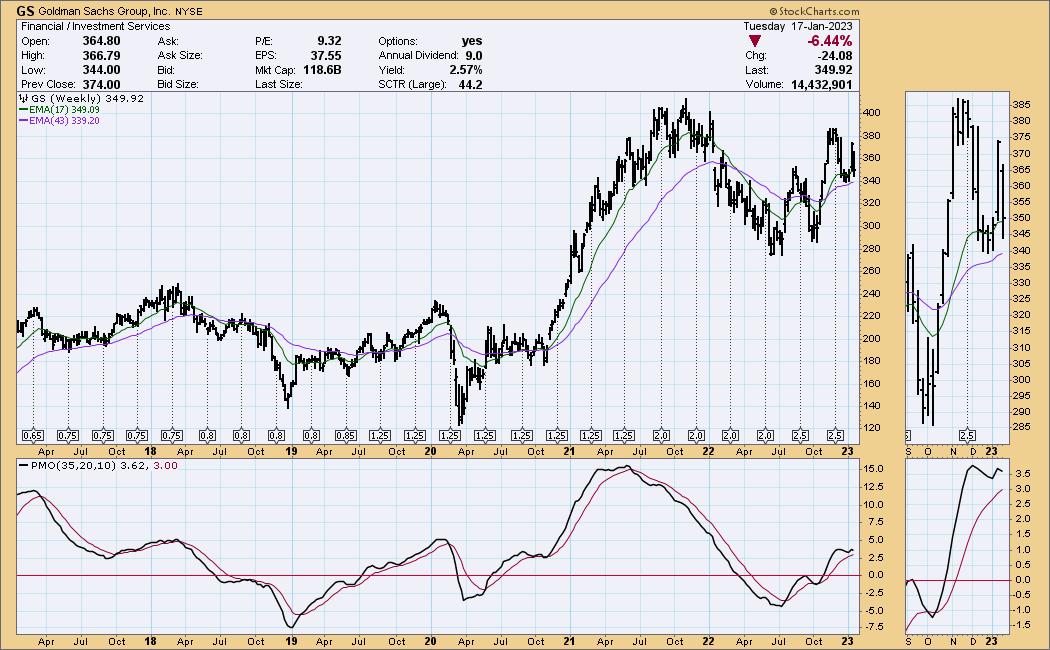The image size is (1050, 650).
Task: Click the 385 label on zoomed price axis
Action: point(1021,106)
